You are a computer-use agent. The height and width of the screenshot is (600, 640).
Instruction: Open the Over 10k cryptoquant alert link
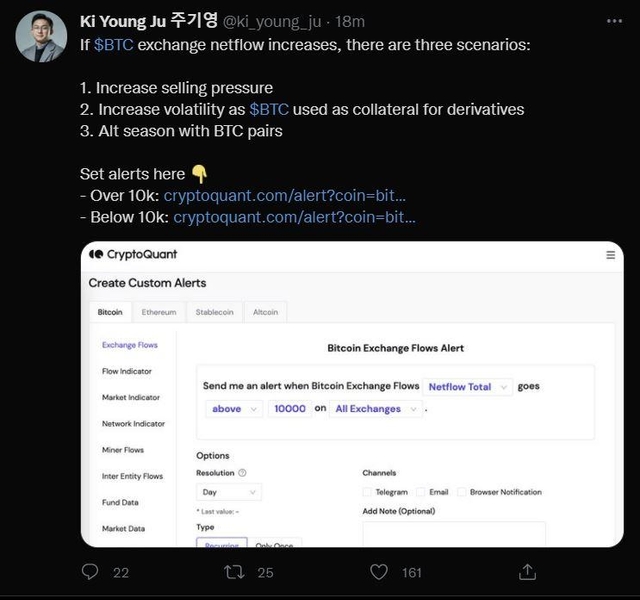[x=284, y=195]
